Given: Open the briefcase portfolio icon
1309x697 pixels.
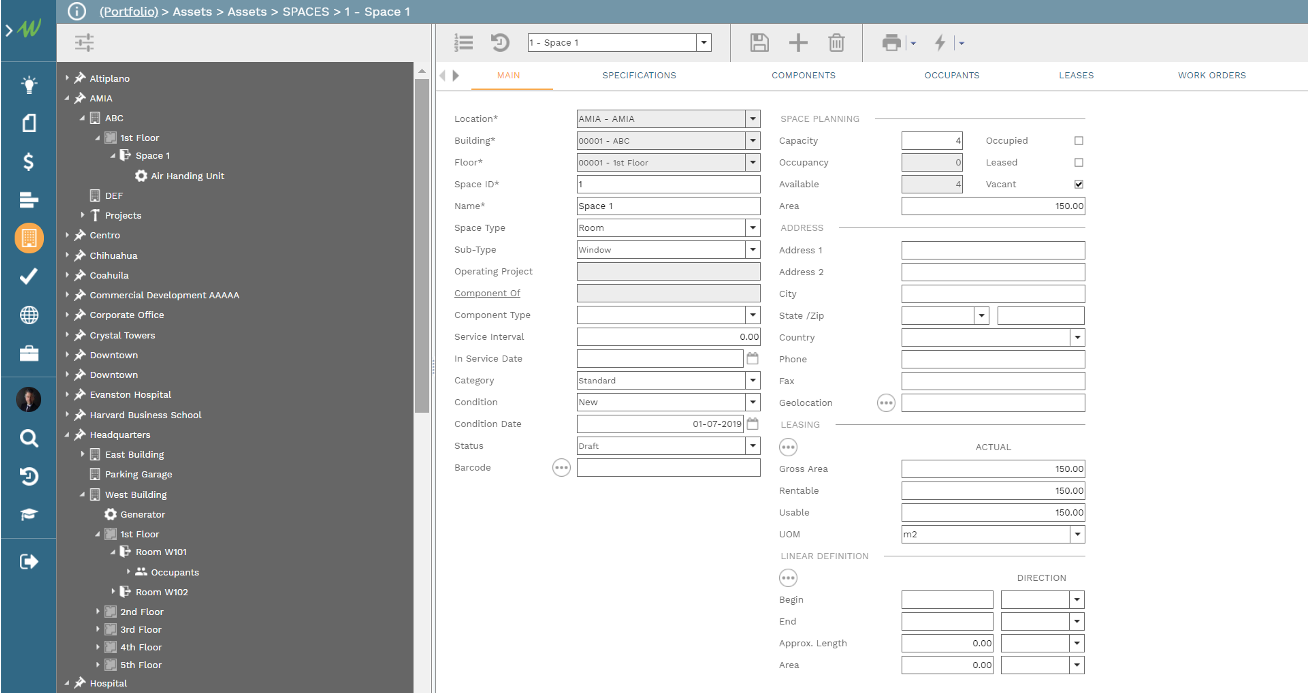Looking at the screenshot, I should pyautogui.click(x=29, y=353).
